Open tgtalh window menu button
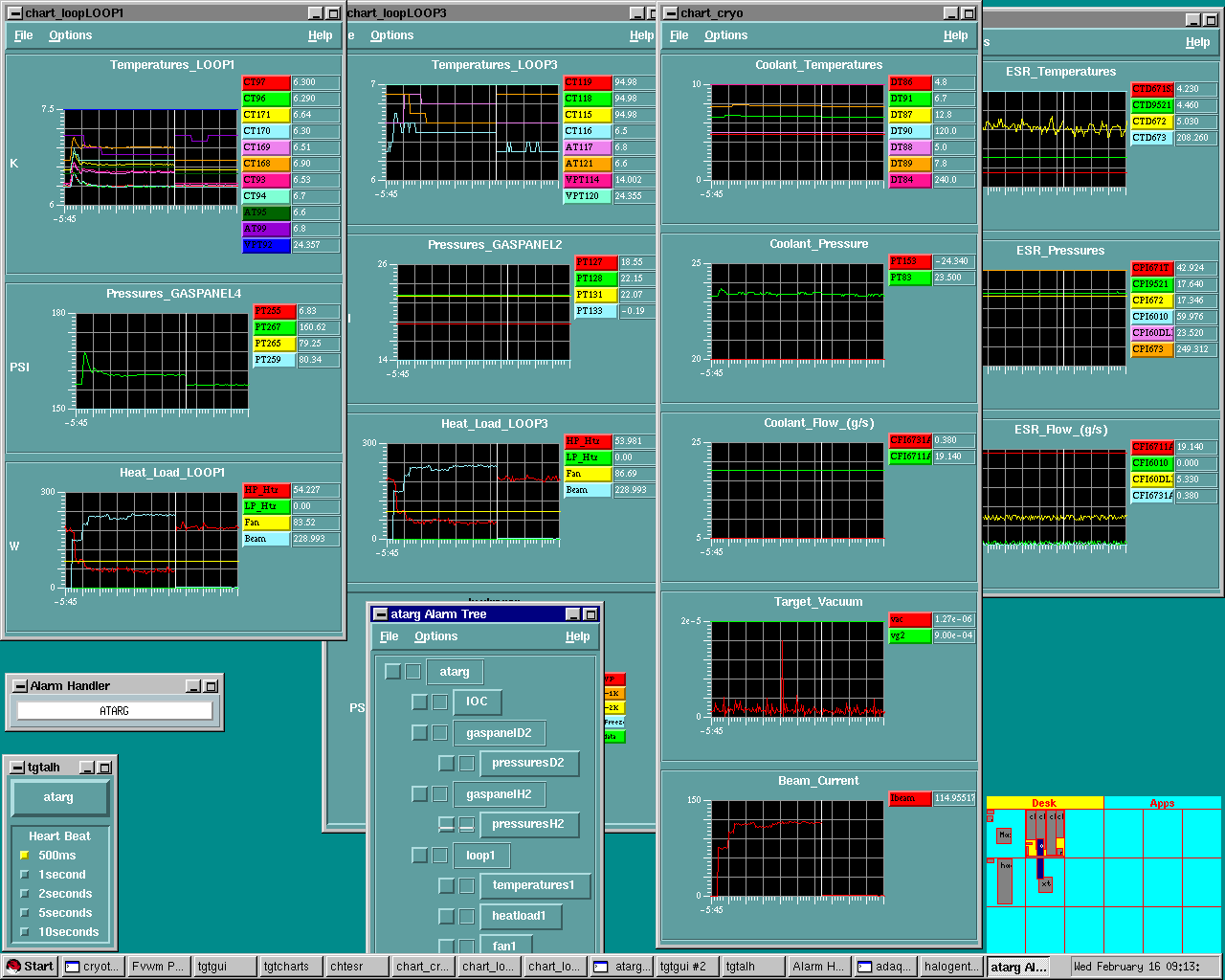Screen dimensions: 1225x980 pos(17,768)
